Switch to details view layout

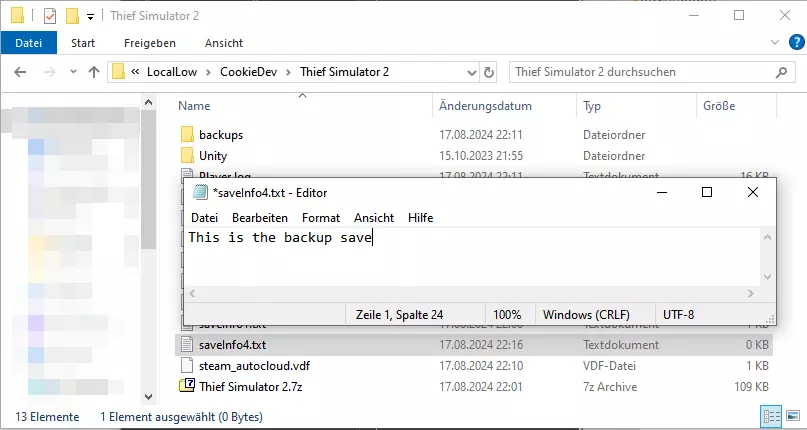(x=769, y=415)
